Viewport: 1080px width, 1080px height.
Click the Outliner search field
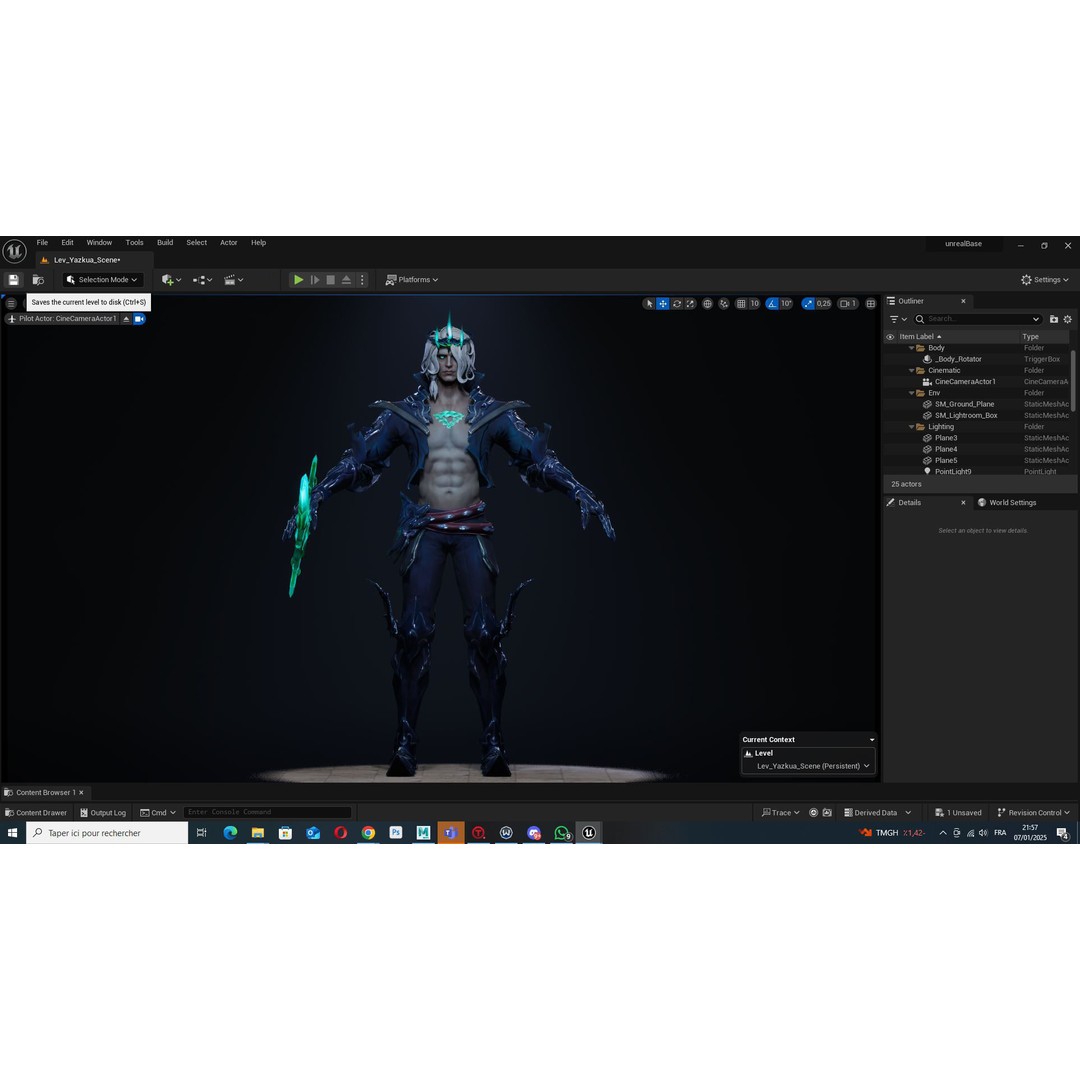(977, 319)
